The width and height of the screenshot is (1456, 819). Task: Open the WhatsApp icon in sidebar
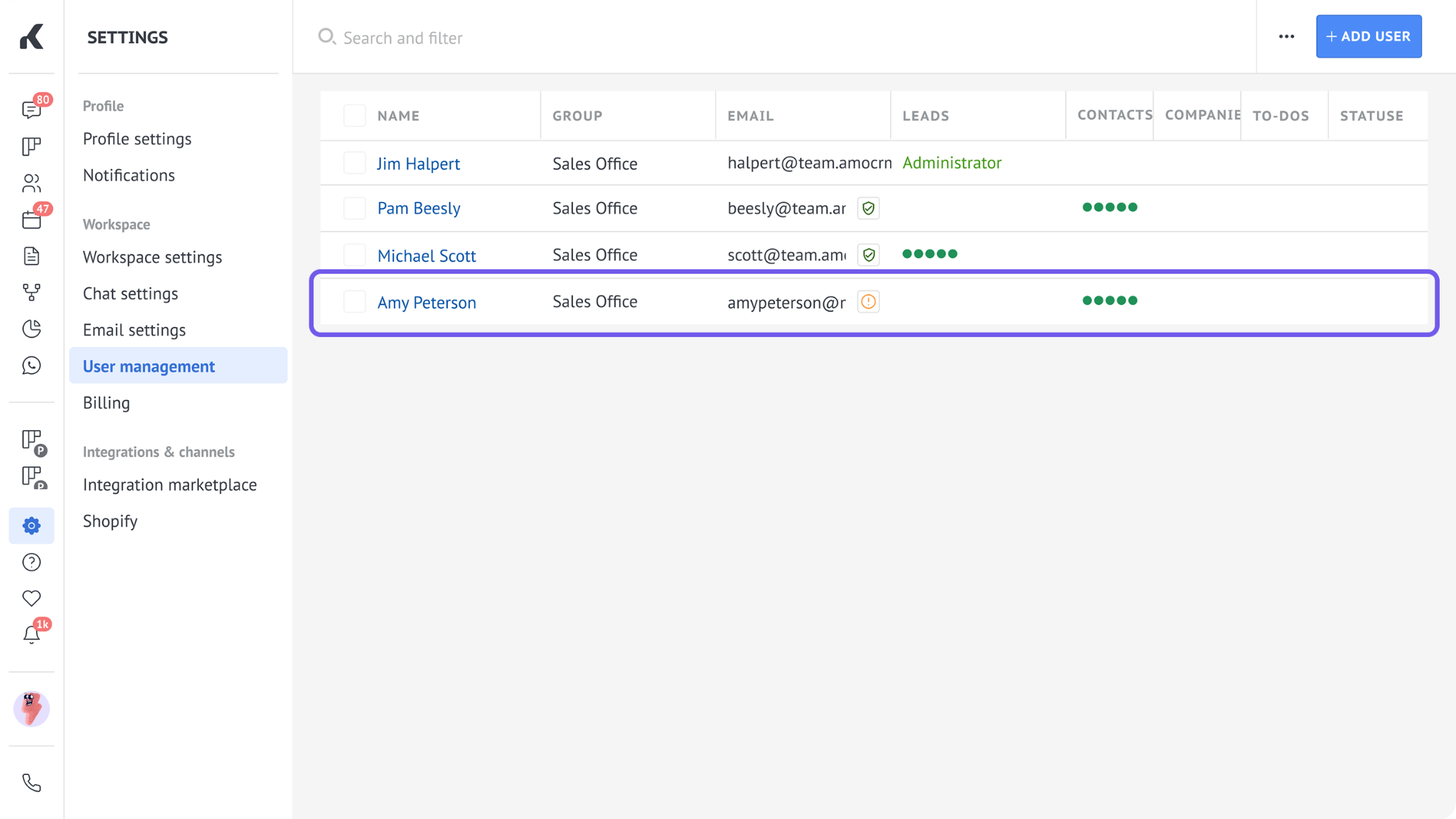point(31,365)
